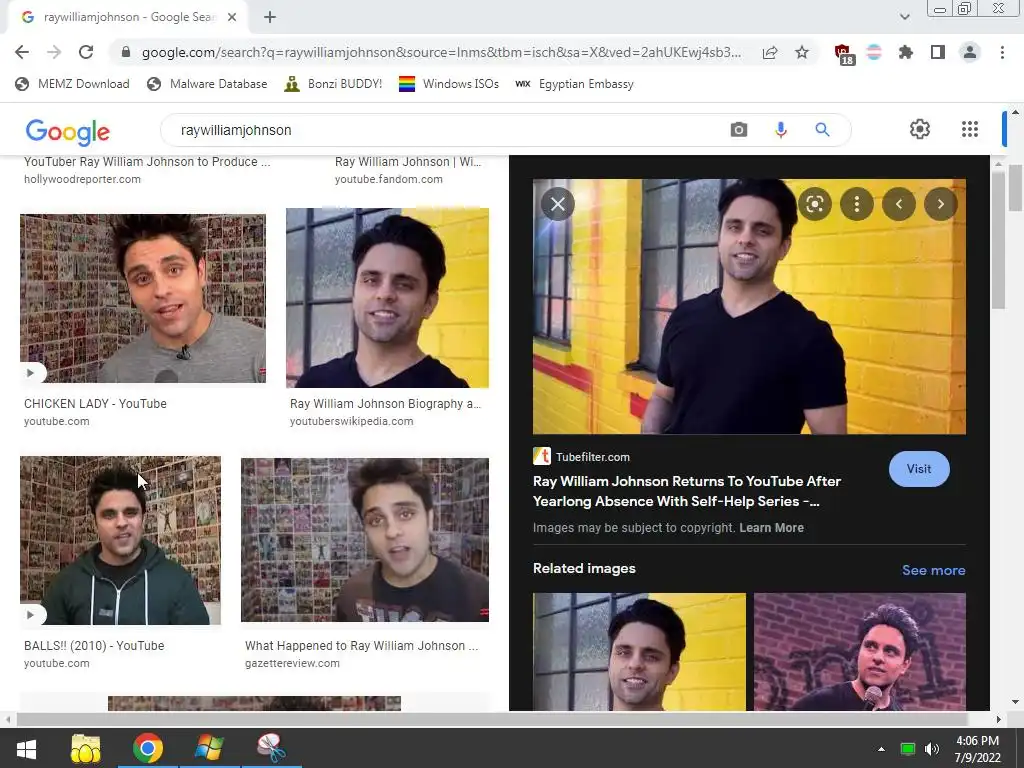Open Snipping Tool on the taskbar
Viewport: 1024px width, 768px height.
point(271,748)
